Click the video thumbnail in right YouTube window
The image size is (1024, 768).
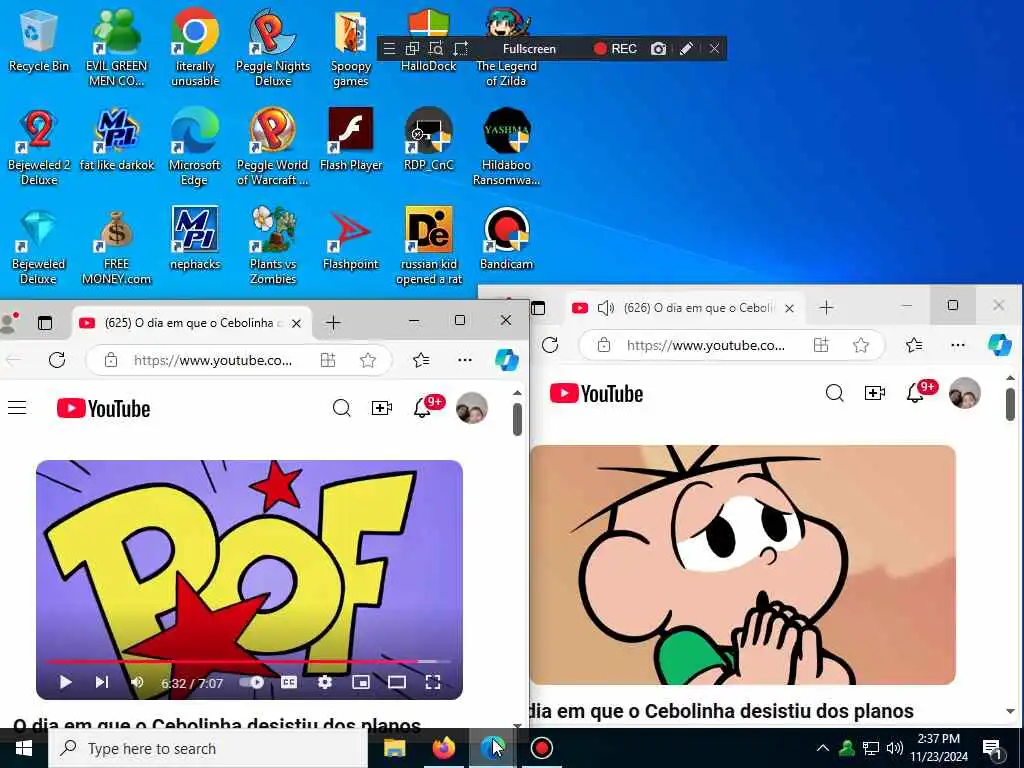point(743,565)
